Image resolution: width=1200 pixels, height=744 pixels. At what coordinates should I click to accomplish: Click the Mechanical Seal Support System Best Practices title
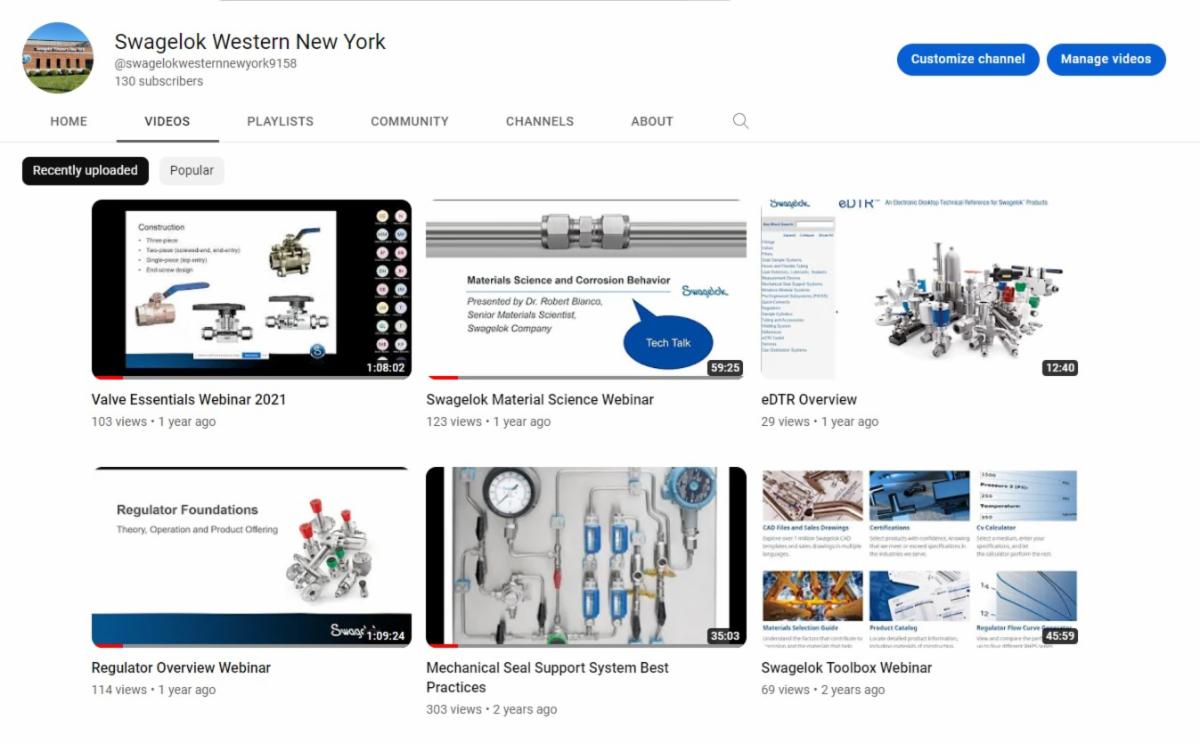click(548, 678)
